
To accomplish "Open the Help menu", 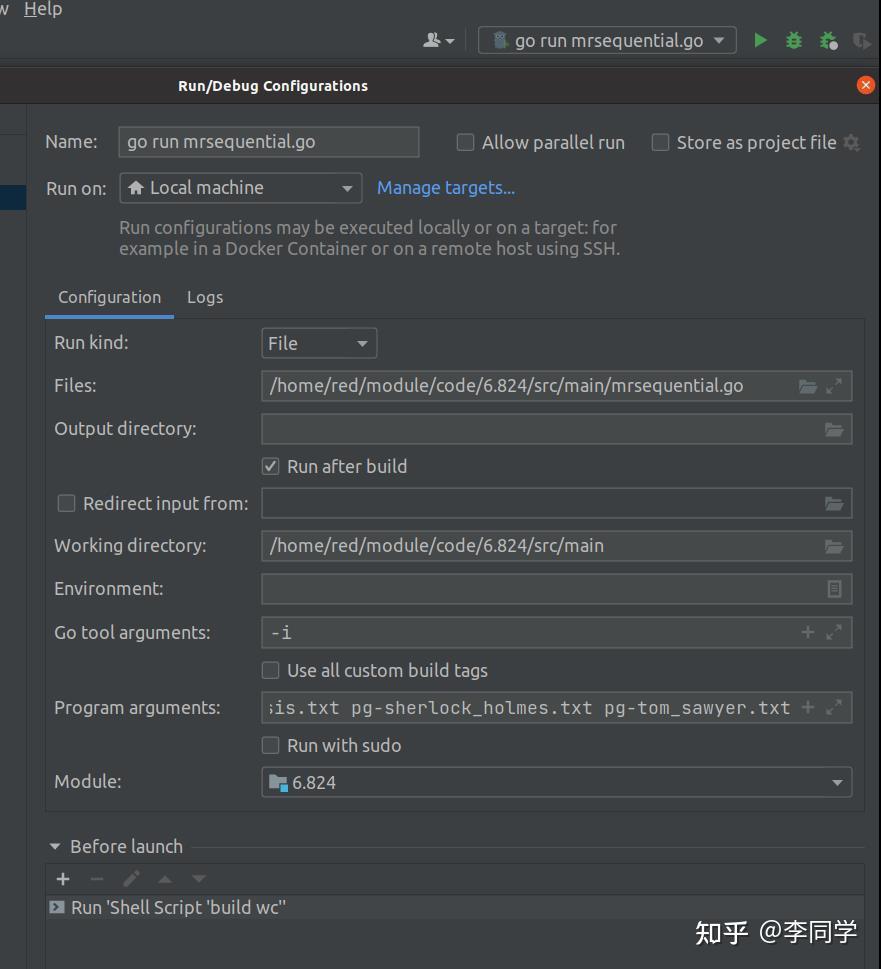I will [x=43, y=9].
